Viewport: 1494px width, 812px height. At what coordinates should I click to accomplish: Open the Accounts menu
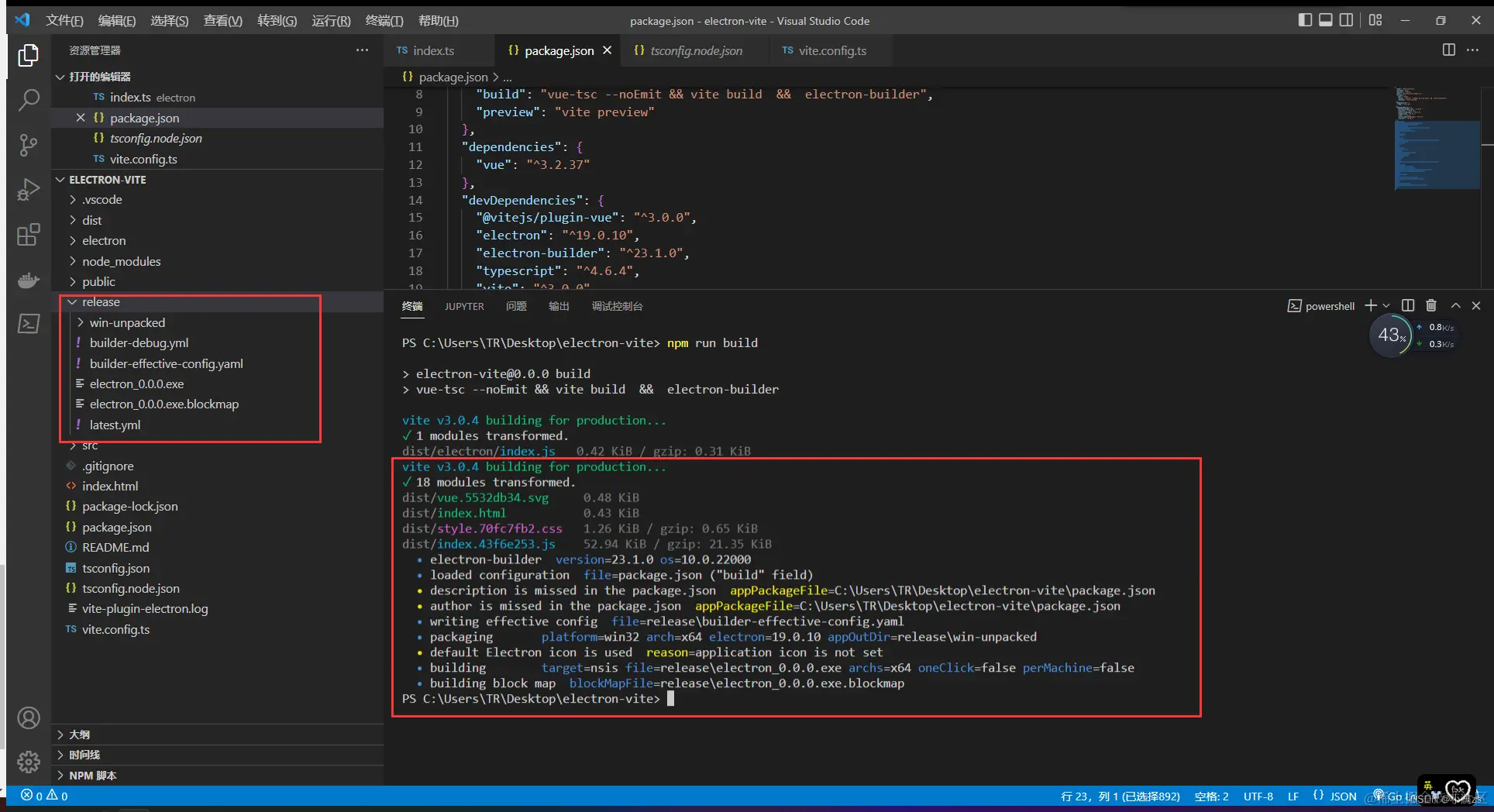29,718
